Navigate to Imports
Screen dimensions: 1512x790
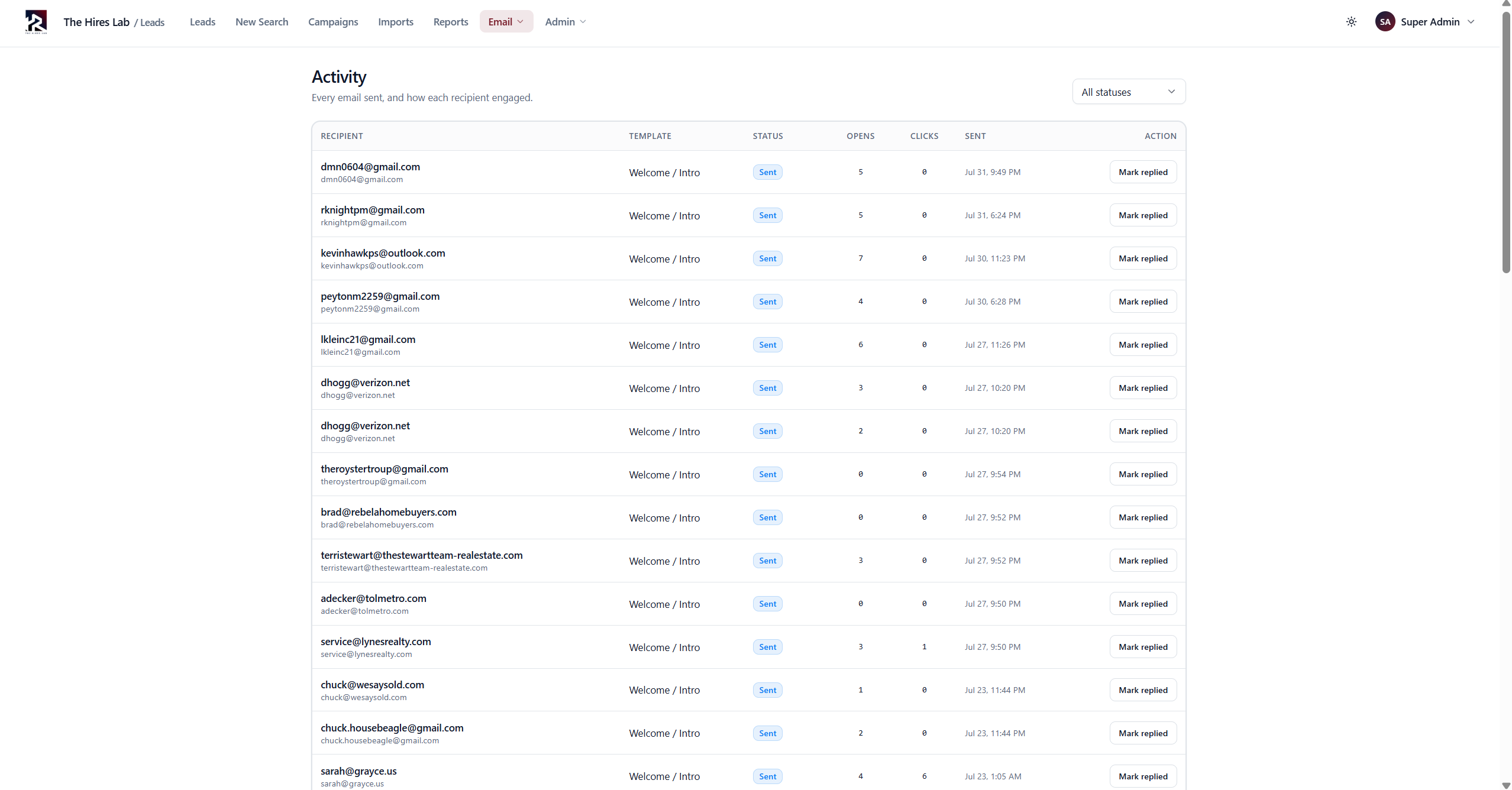pos(396,22)
